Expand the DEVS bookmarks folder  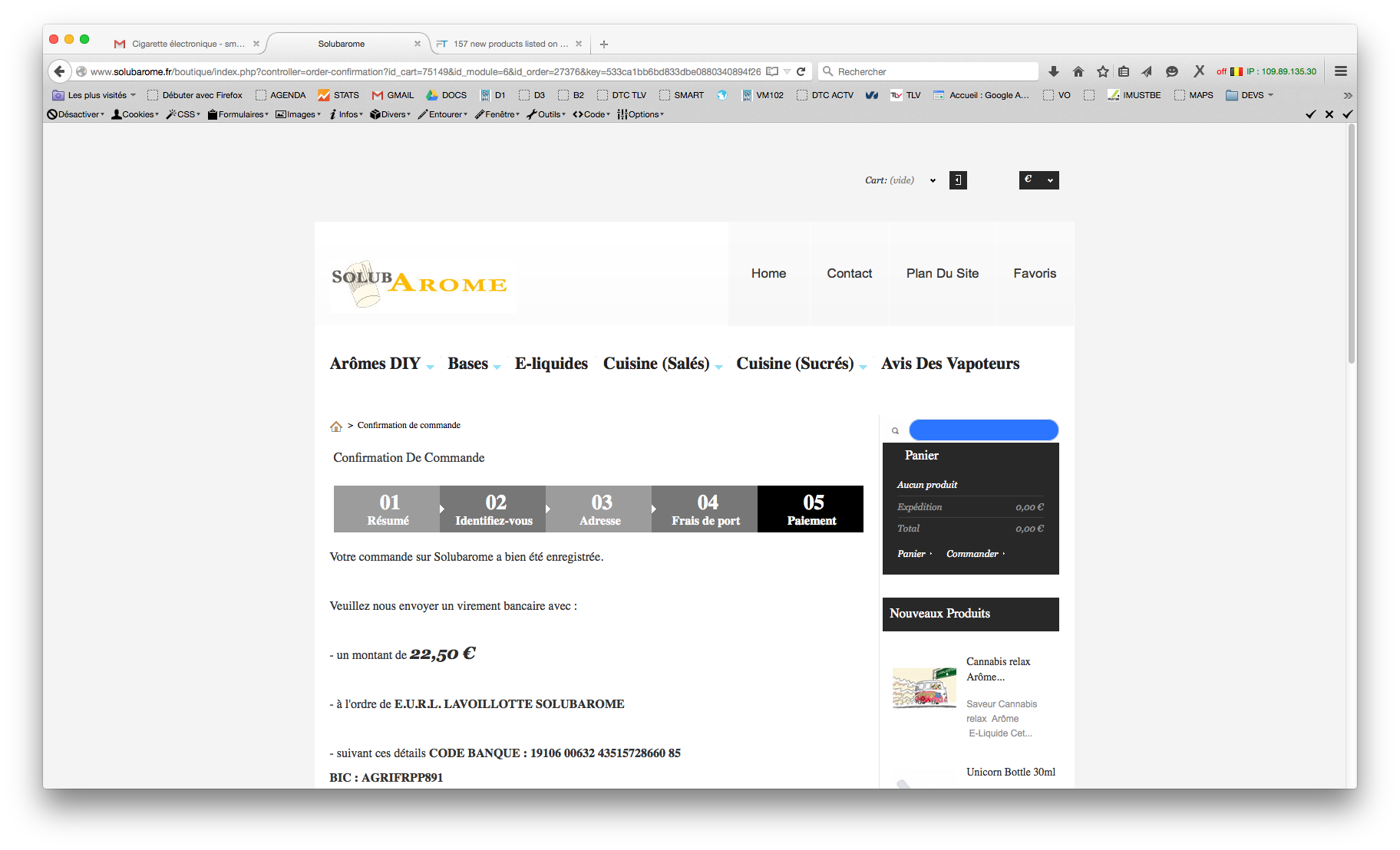tap(1250, 95)
